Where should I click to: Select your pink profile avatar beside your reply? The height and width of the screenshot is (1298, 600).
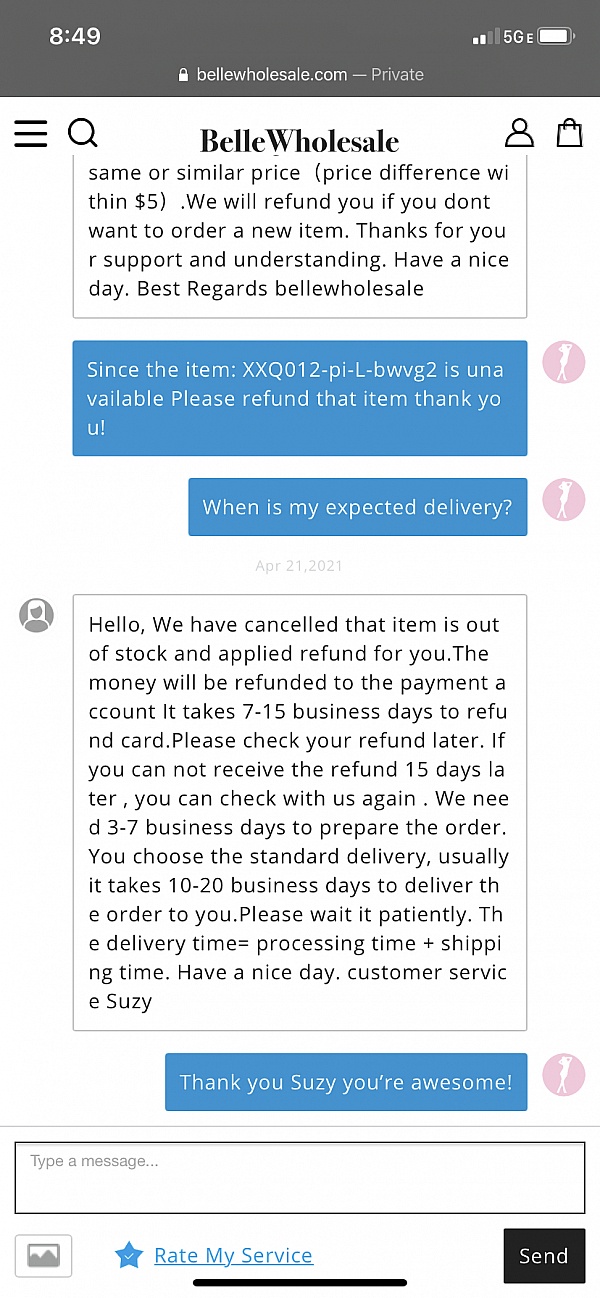[563, 362]
